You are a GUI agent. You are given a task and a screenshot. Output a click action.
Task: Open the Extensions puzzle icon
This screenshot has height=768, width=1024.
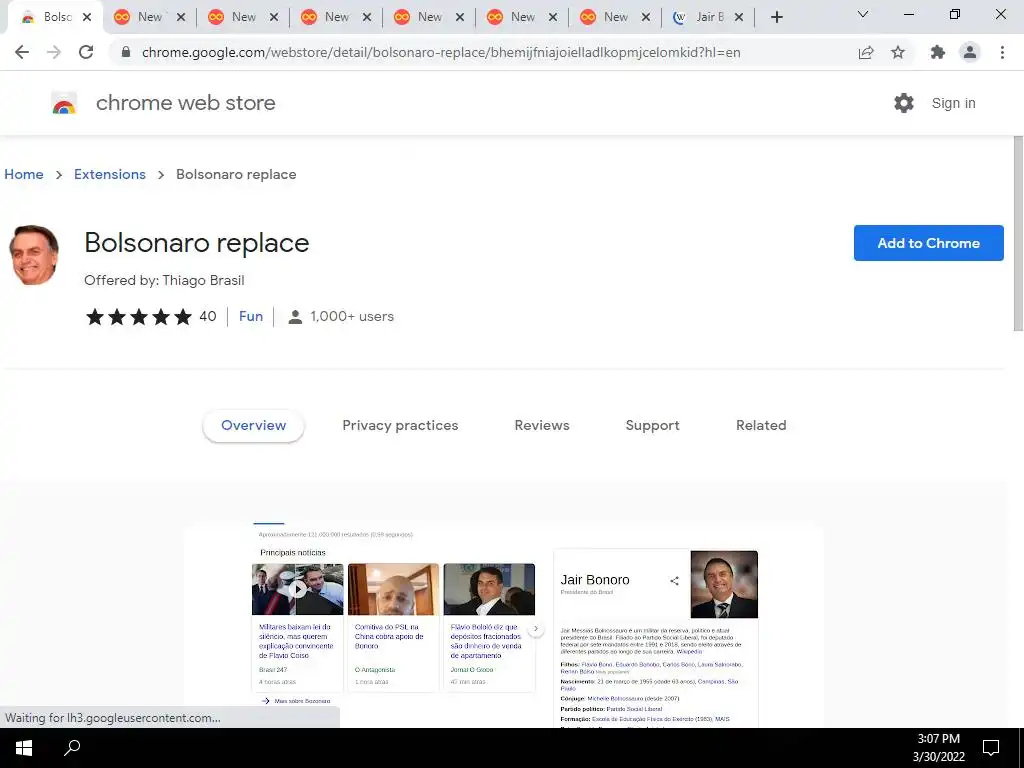938,52
